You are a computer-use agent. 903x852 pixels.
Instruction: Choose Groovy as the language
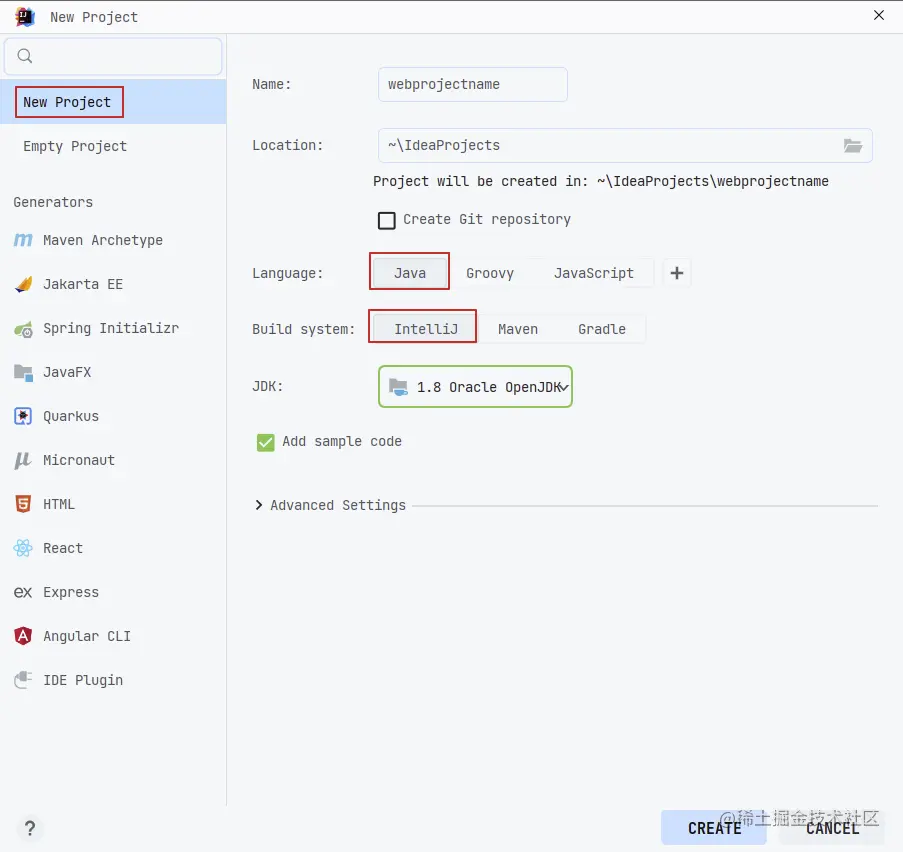[x=490, y=273]
